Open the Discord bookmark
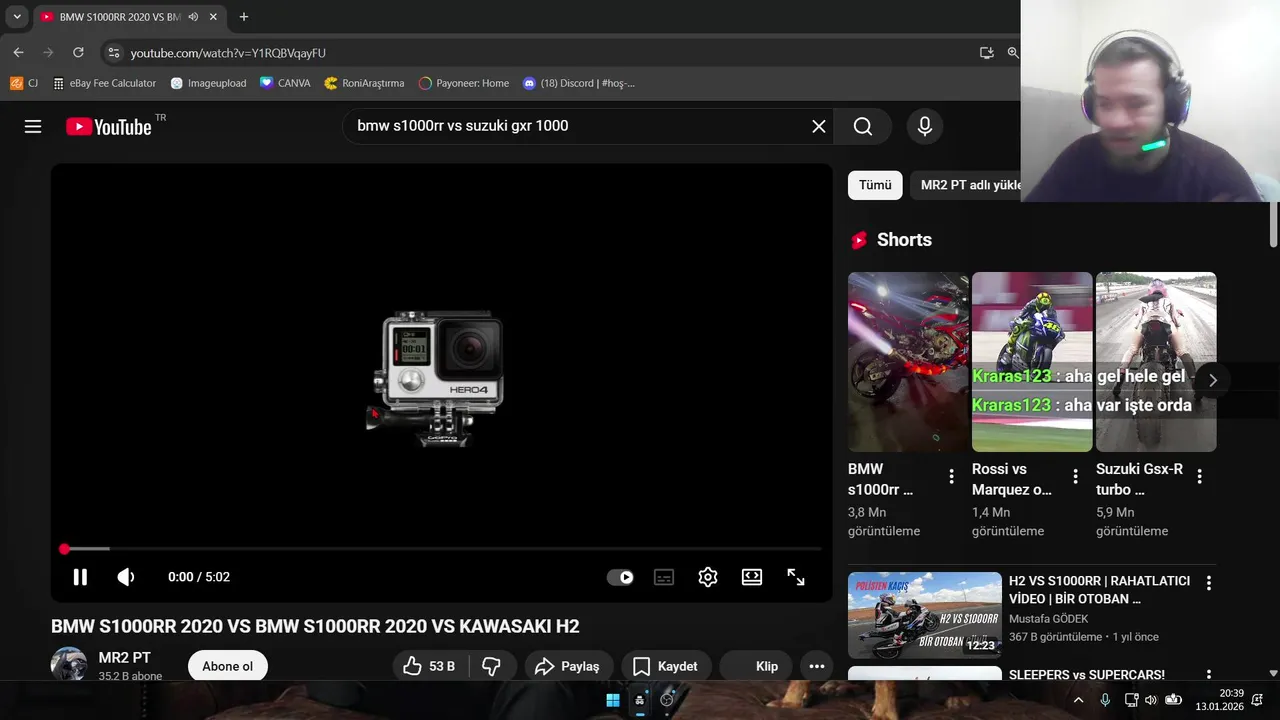This screenshot has width=1280, height=720. [579, 83]
